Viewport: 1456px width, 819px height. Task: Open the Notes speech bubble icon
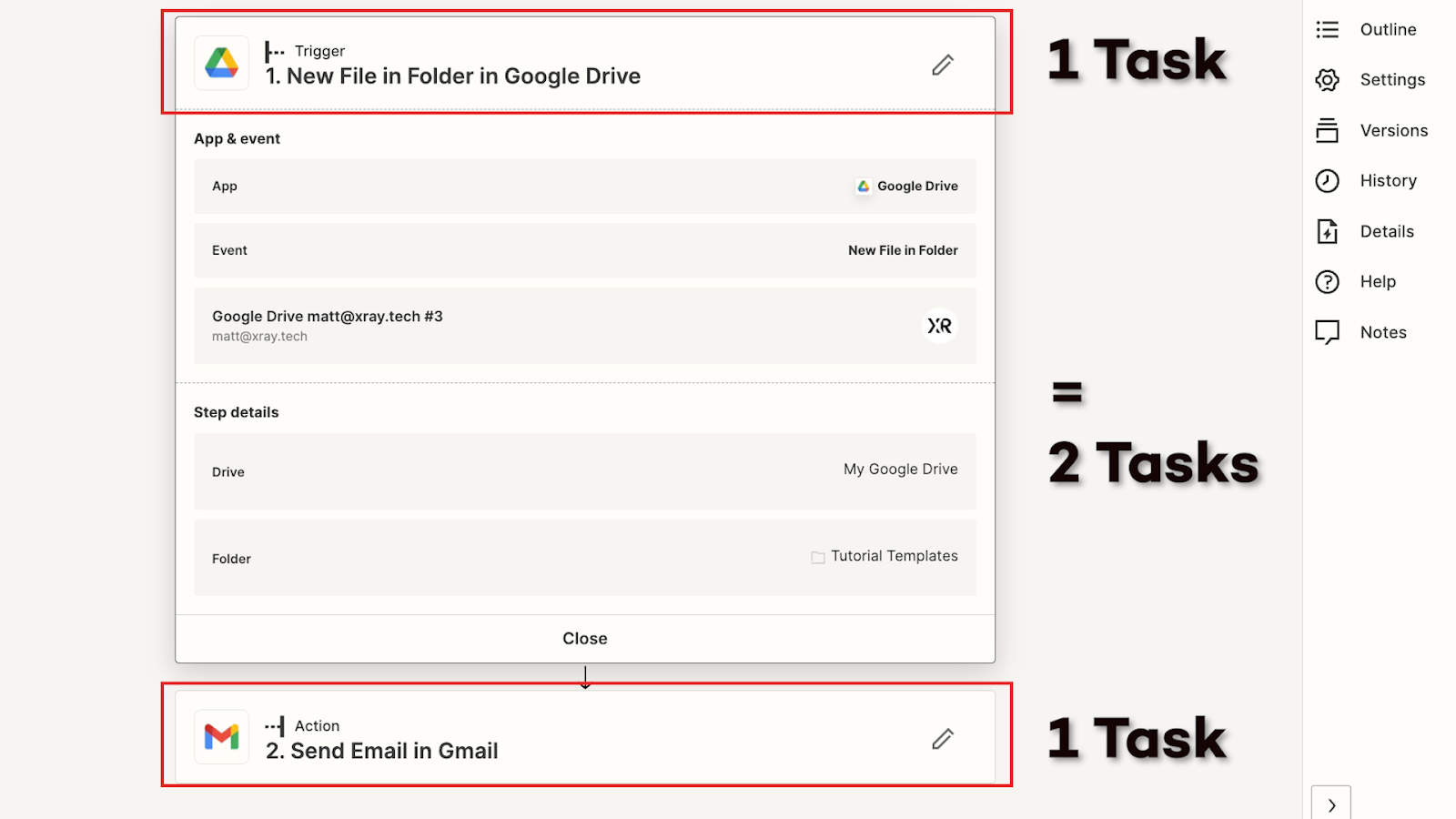(1327, 332)
